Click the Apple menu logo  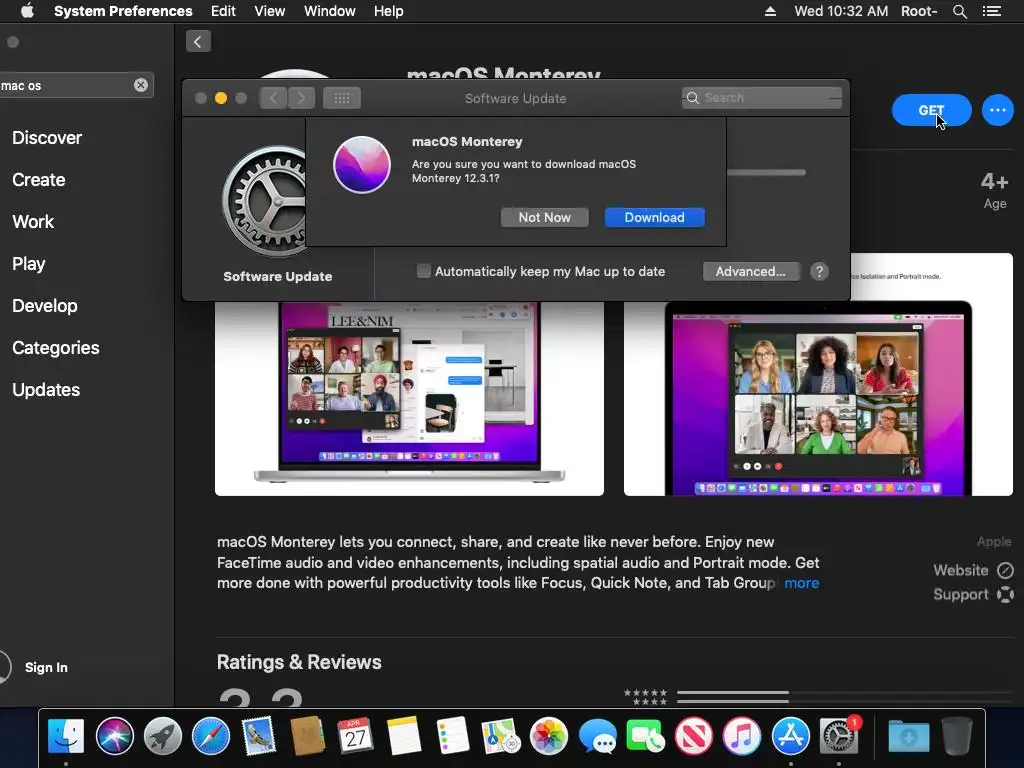coord(27,11)
